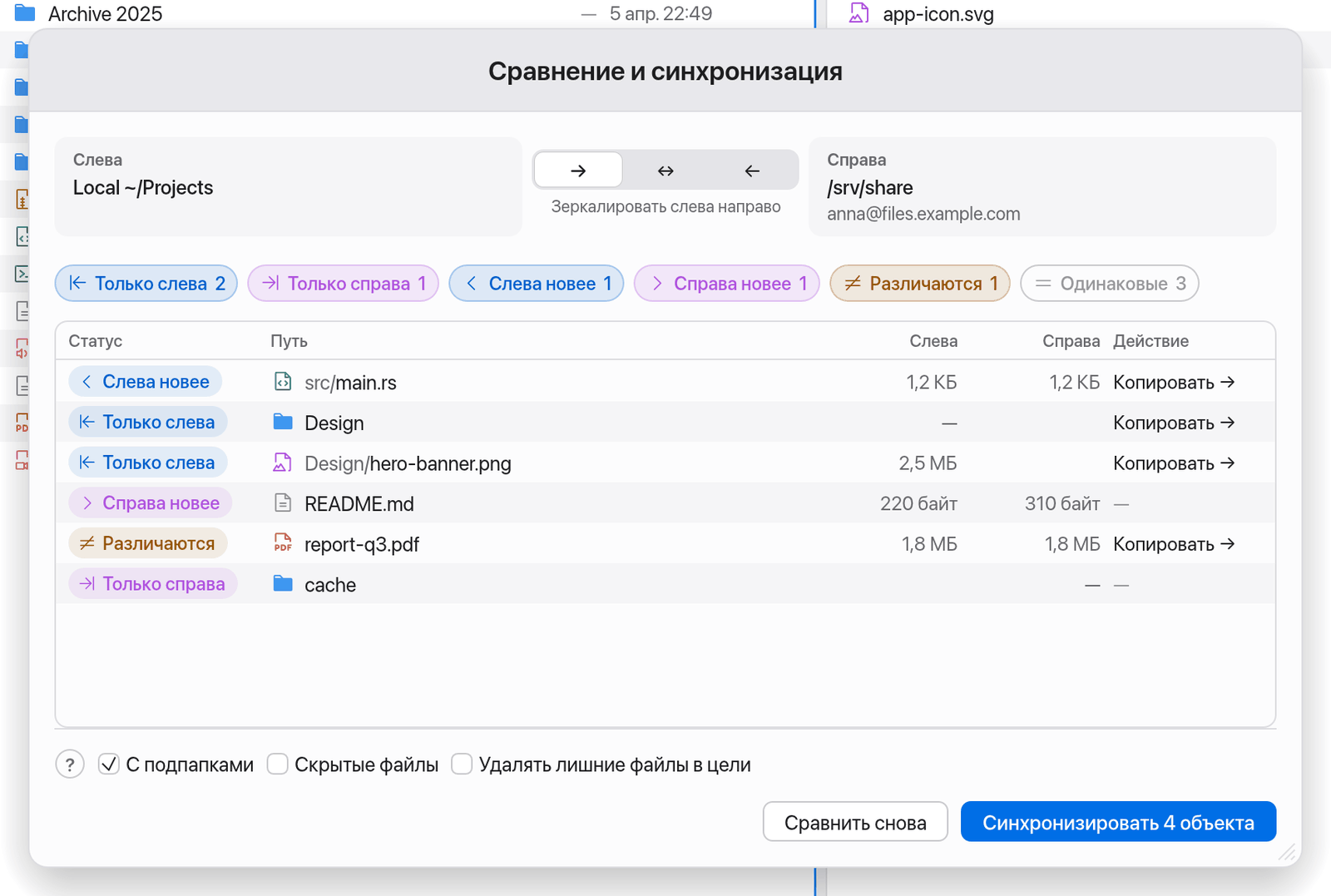Click the cache folder icon
Image resolution: width=1331 pixels, height=896 pixels.
coord(283,584)
